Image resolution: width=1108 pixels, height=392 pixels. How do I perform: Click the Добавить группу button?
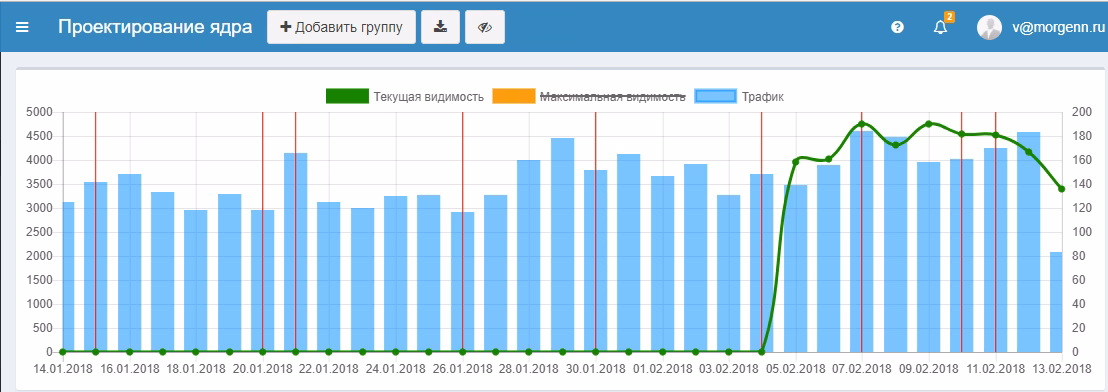pyautogui.click(x=341, y=28)
